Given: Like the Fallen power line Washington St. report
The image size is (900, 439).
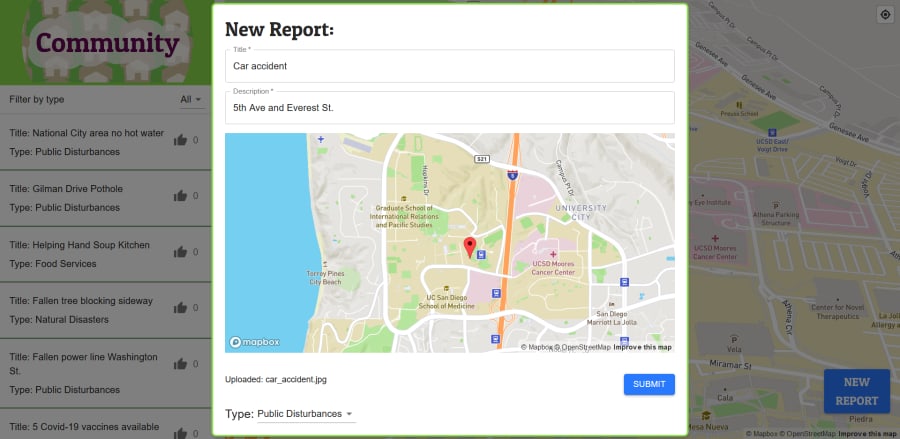Looking at the screenshot, I should 180,364.
